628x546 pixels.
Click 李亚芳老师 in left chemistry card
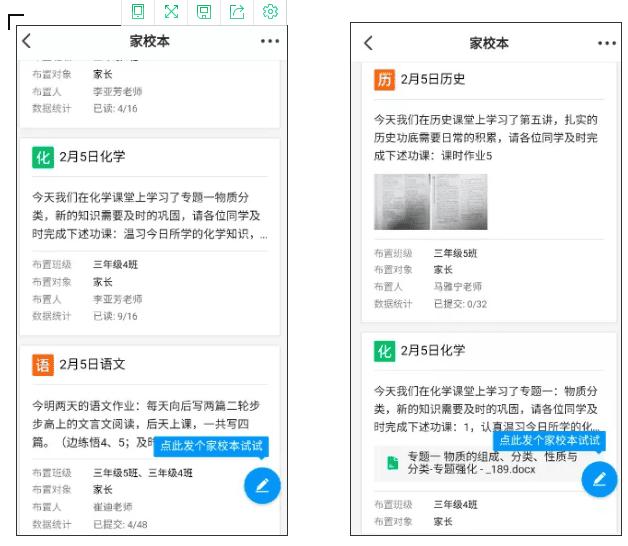point(118,299)
